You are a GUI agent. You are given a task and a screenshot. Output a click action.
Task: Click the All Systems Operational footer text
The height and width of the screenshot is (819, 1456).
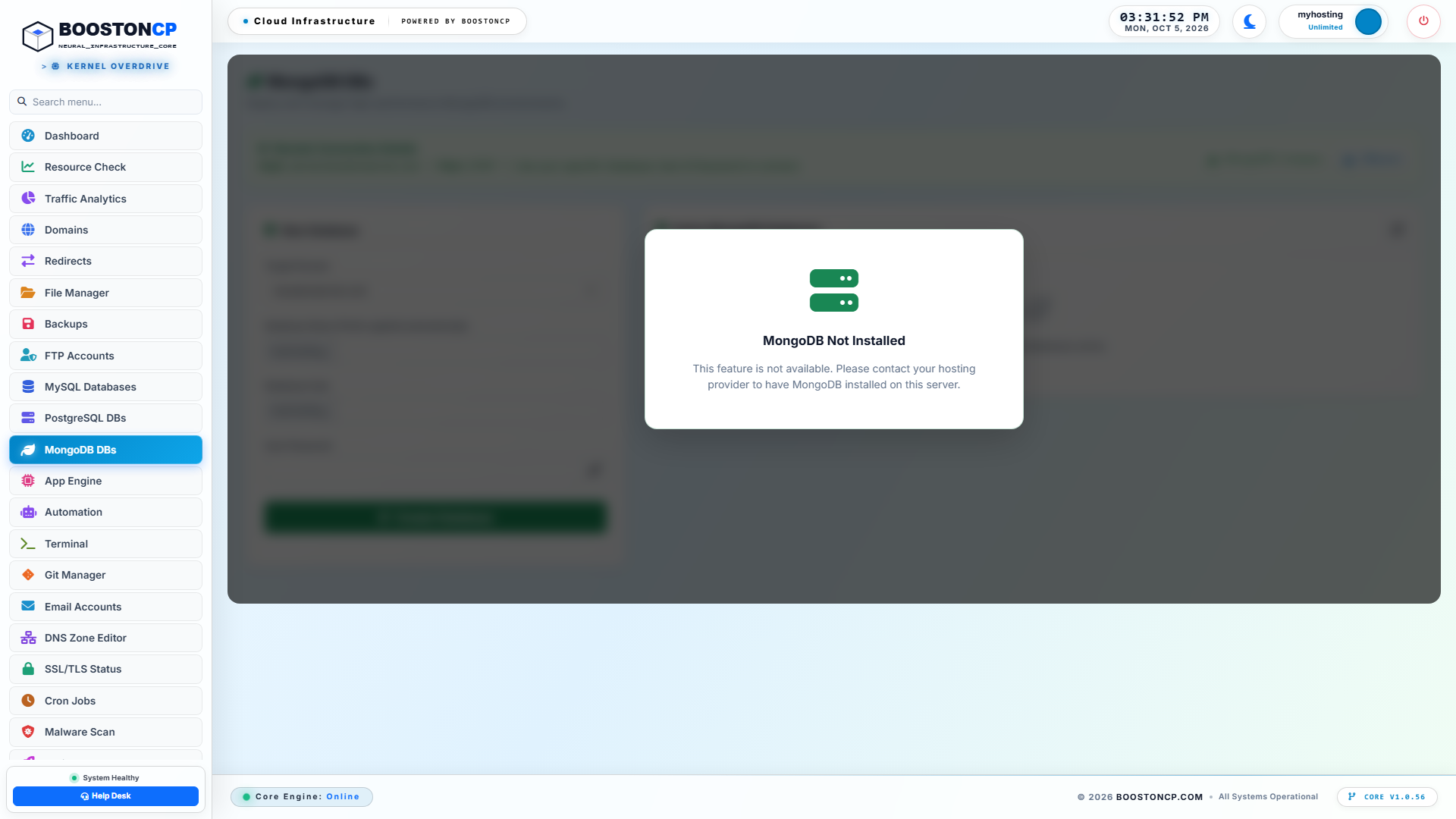point(1268,797)
